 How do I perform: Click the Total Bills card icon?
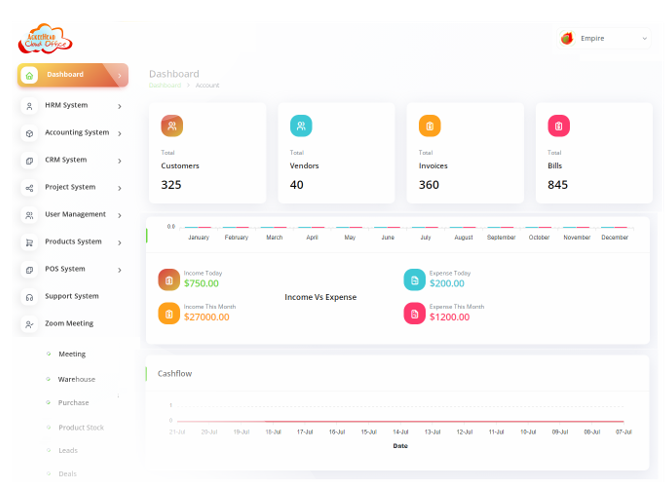point(558,126)
